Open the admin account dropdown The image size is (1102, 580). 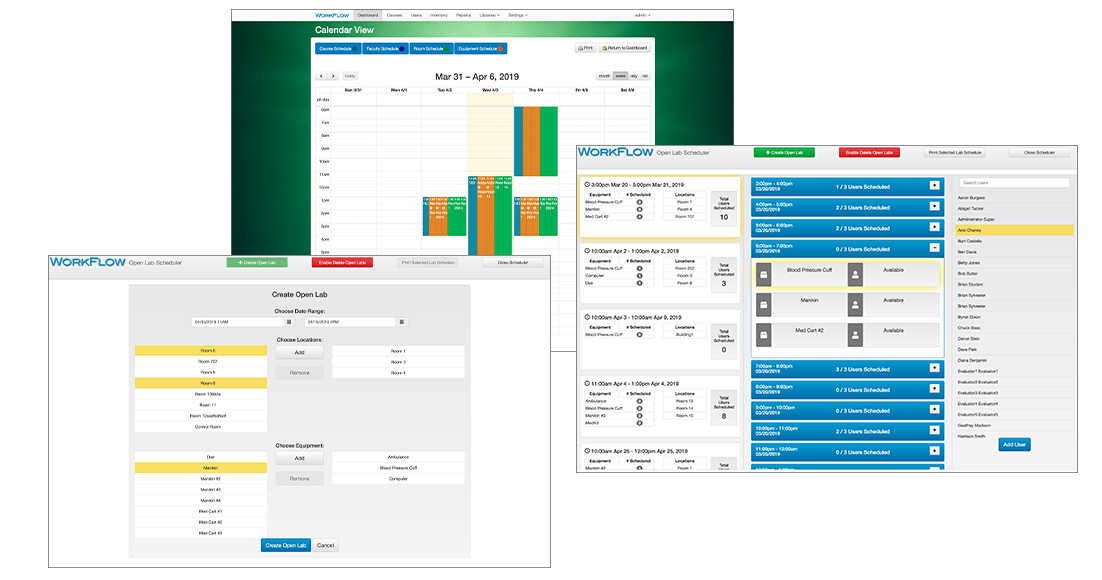[642, 15]
